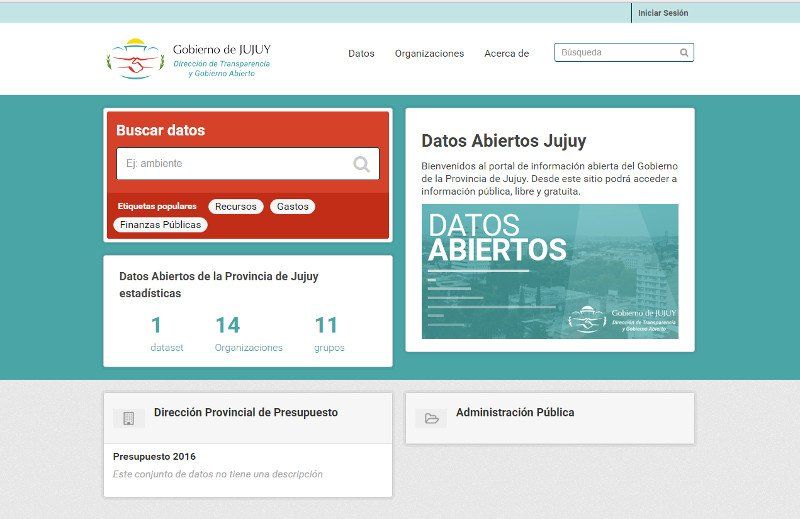Open the Presupuesto 2016 dataset link
The height and width of the screenshot is (519, 800).
click(x=154, y=457)
